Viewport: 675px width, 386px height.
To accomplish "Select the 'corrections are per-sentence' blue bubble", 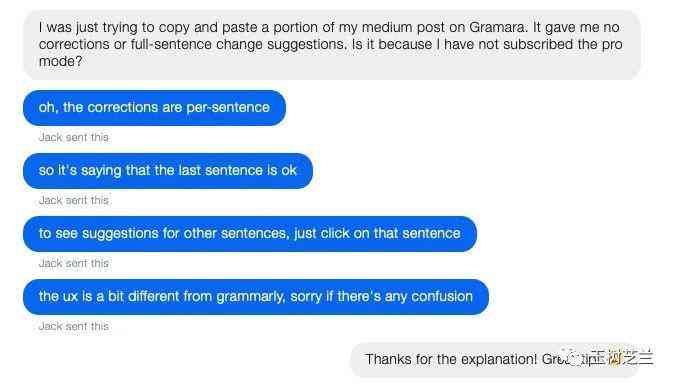I will point(154,108).
